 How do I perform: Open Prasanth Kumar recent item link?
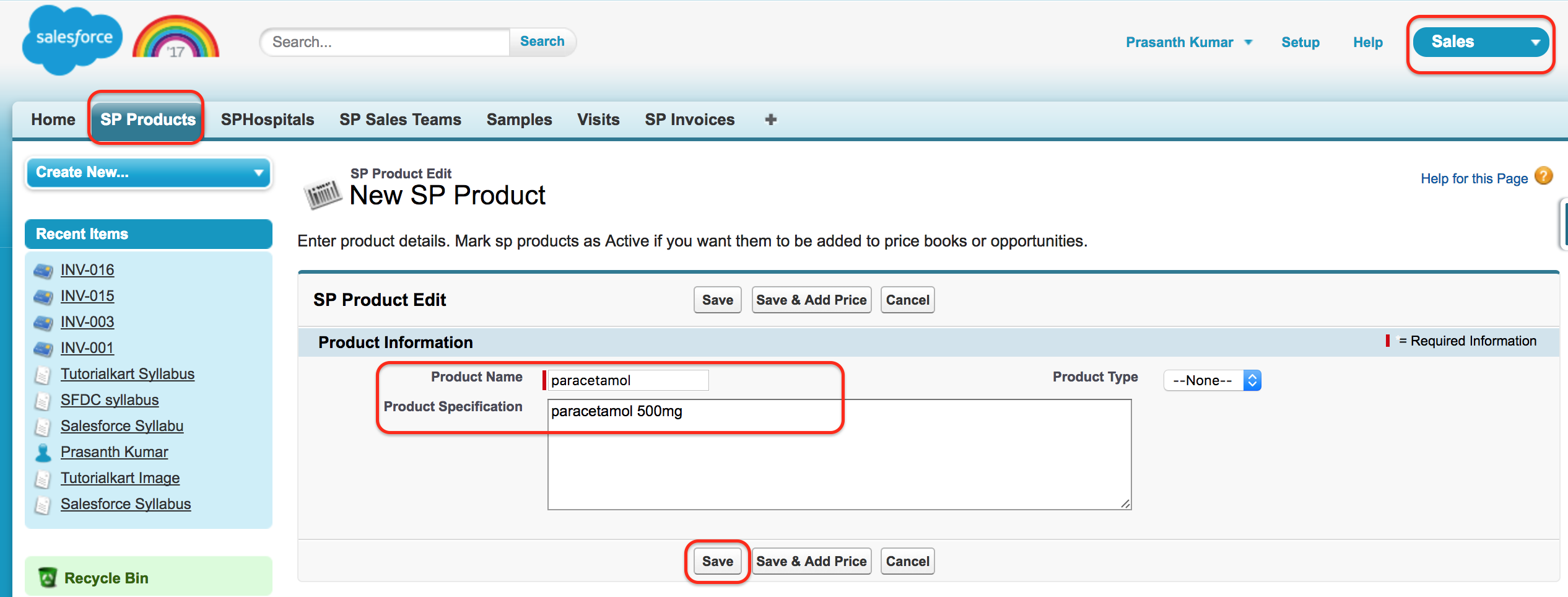pos(115,452)
